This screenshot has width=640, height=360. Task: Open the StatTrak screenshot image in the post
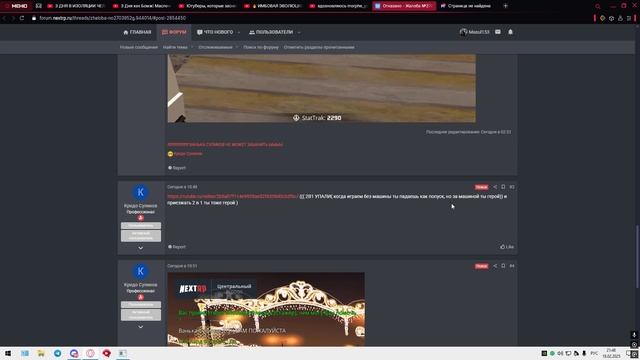tap(321, 89)
